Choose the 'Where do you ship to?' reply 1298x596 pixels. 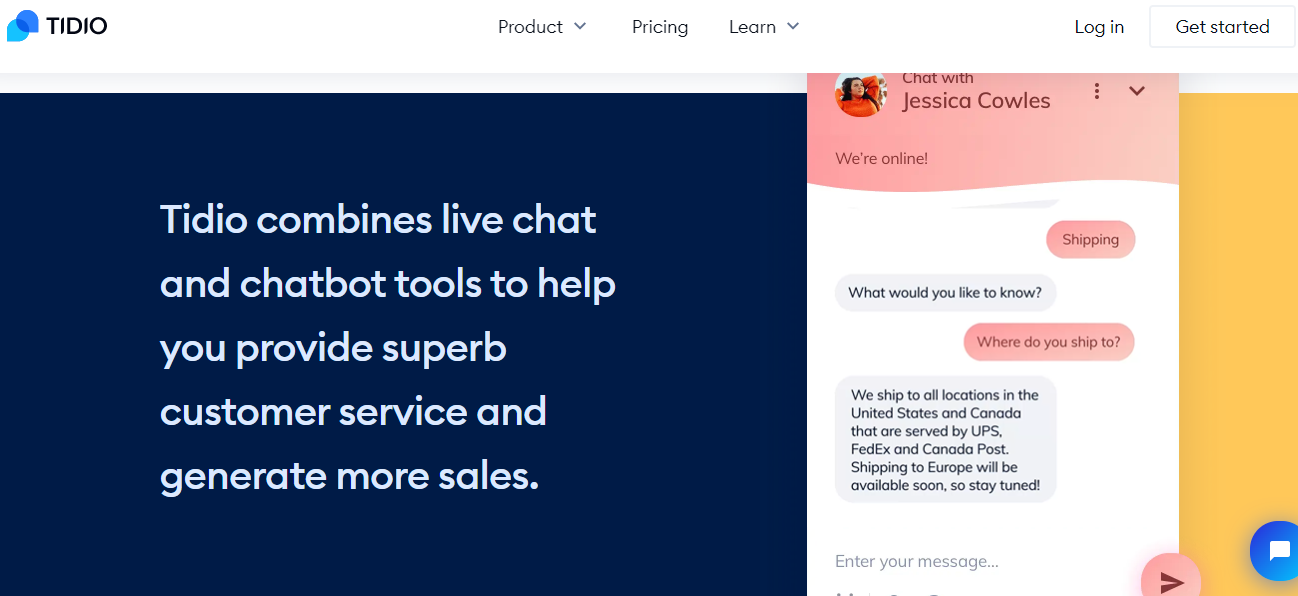[1048, 341]
